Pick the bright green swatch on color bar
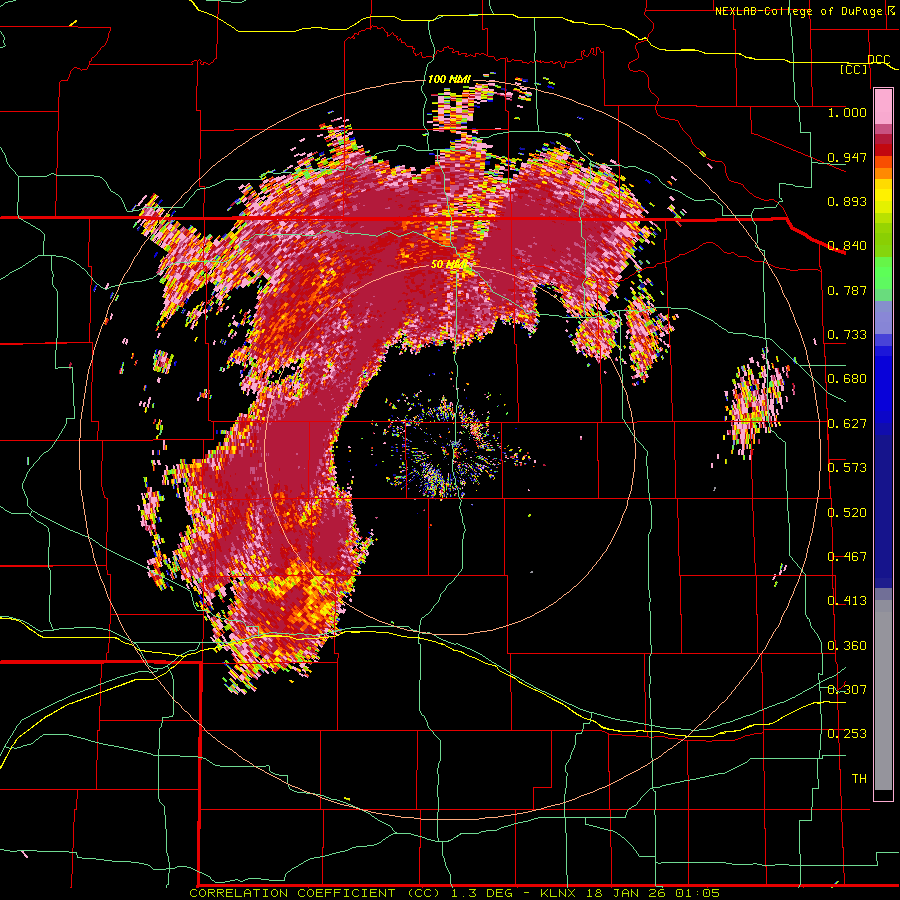 (x=883, y=273)
